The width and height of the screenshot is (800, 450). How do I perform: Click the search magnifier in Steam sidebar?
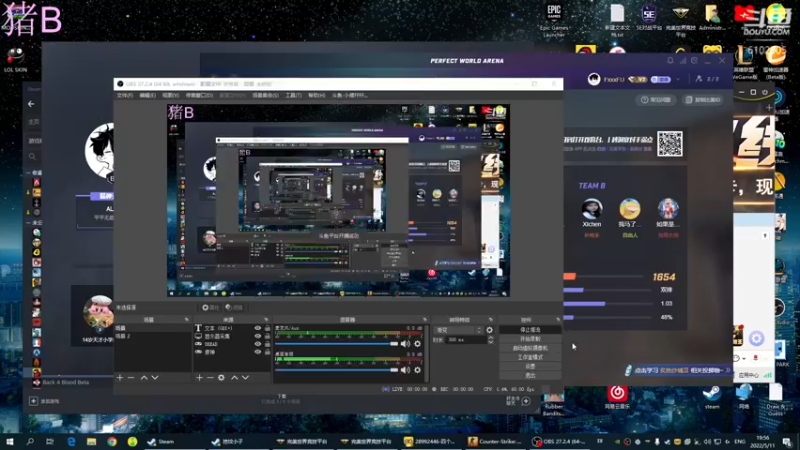(32, 156)
